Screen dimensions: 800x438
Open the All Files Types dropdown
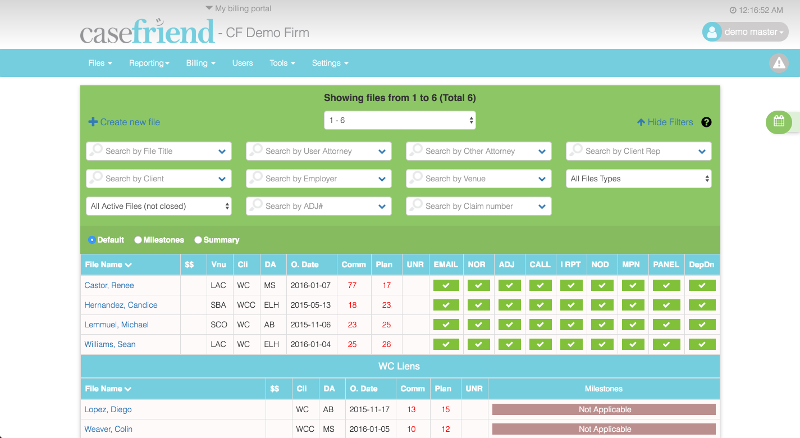pos(638,179)
